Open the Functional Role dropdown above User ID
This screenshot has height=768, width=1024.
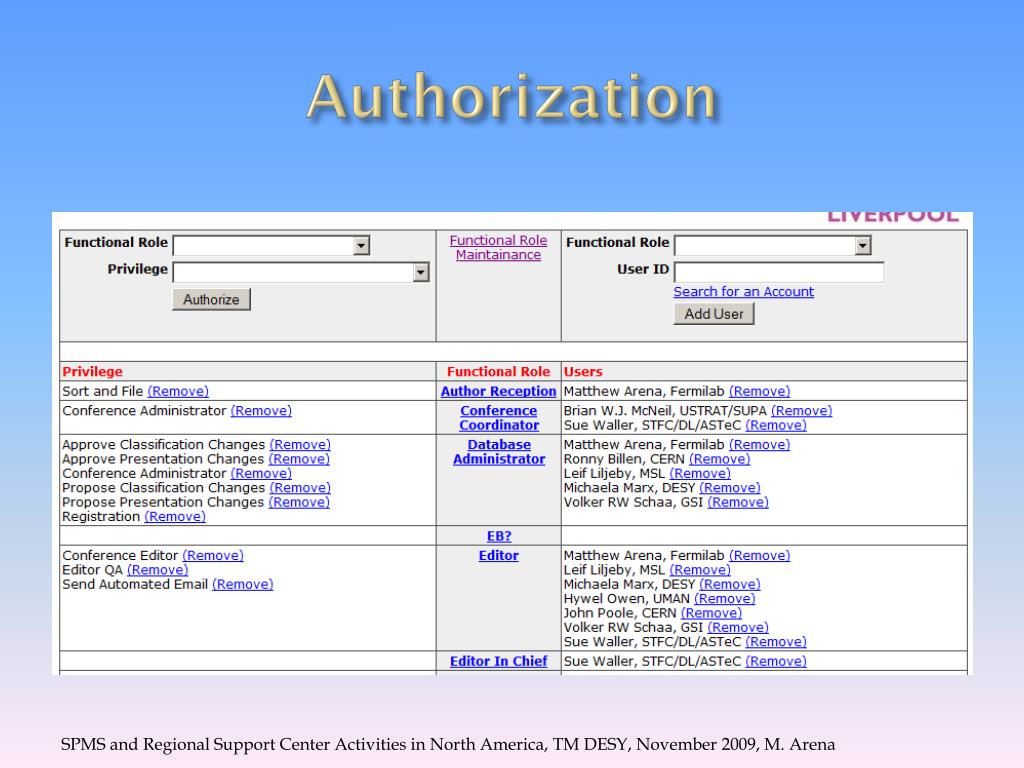click(773, 246)
